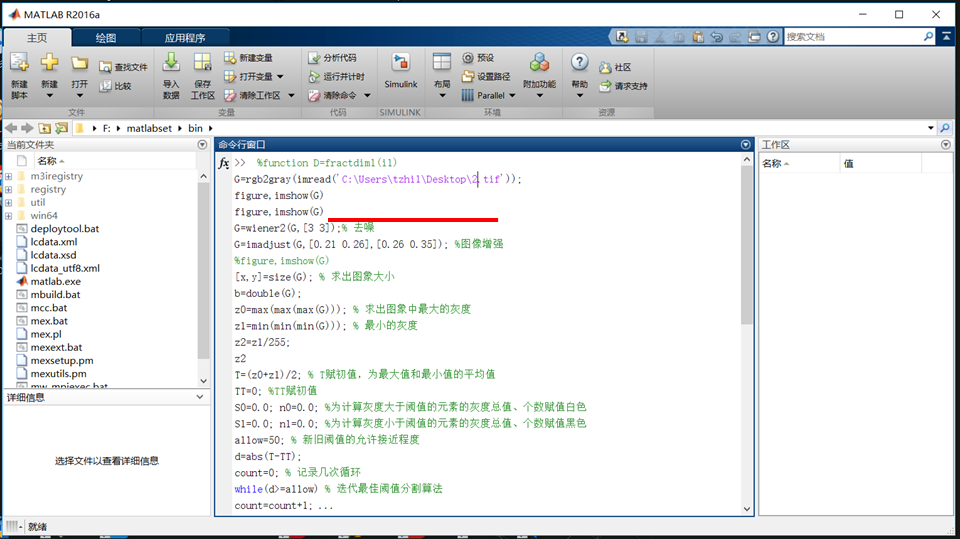The image size is (960, 539).
Task: Click the Set Path (设置路径) icon
Action: 468,76
